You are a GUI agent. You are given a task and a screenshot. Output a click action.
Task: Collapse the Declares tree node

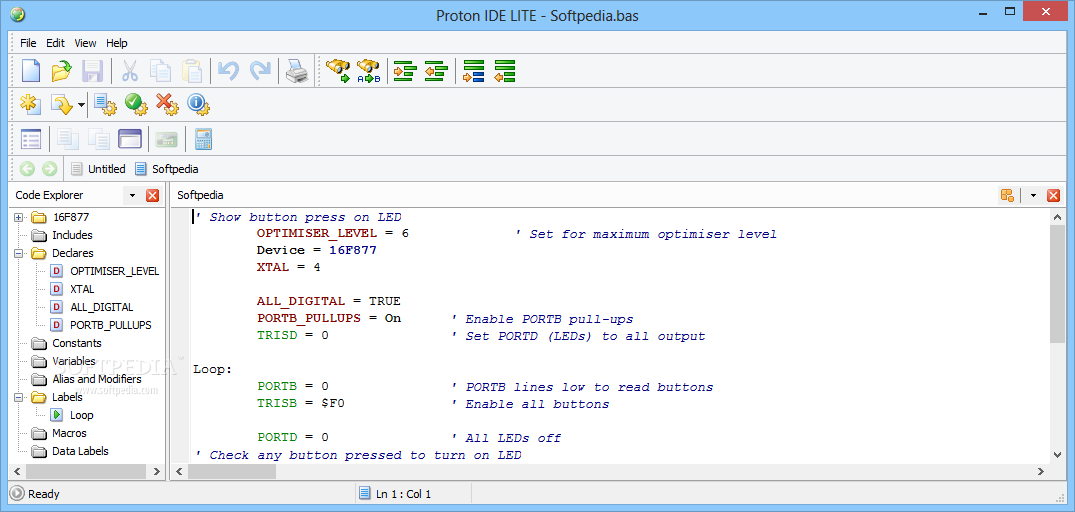point(19,253)
